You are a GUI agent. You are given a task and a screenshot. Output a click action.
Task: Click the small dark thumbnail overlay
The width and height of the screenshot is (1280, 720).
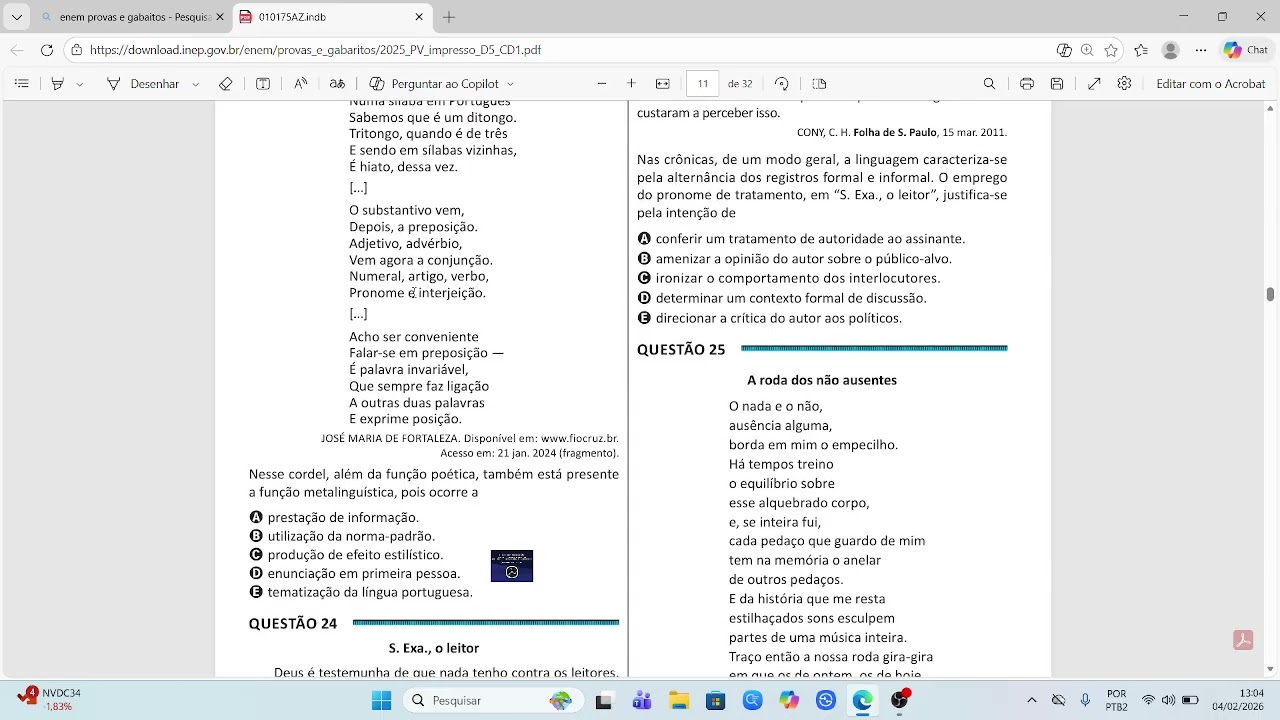coord(512,566)
